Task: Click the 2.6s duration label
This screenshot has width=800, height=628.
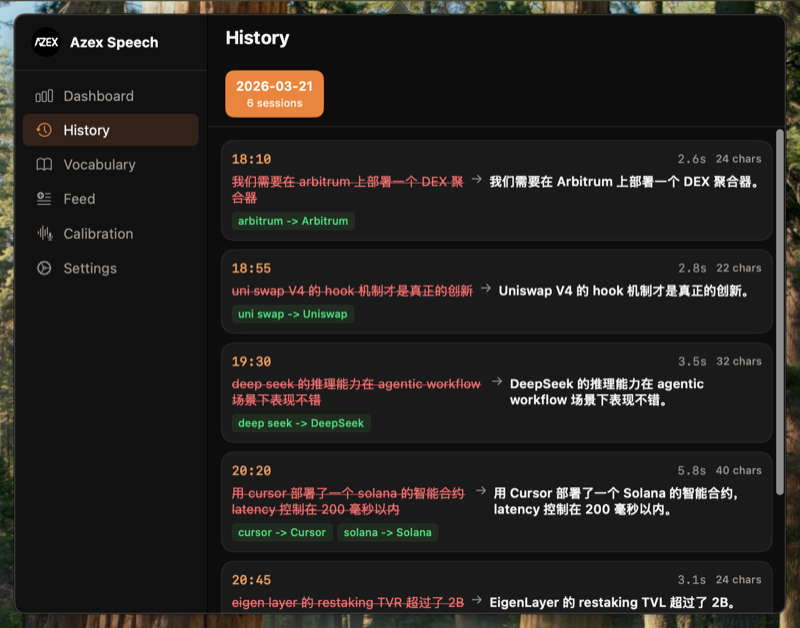Action: 691,159
